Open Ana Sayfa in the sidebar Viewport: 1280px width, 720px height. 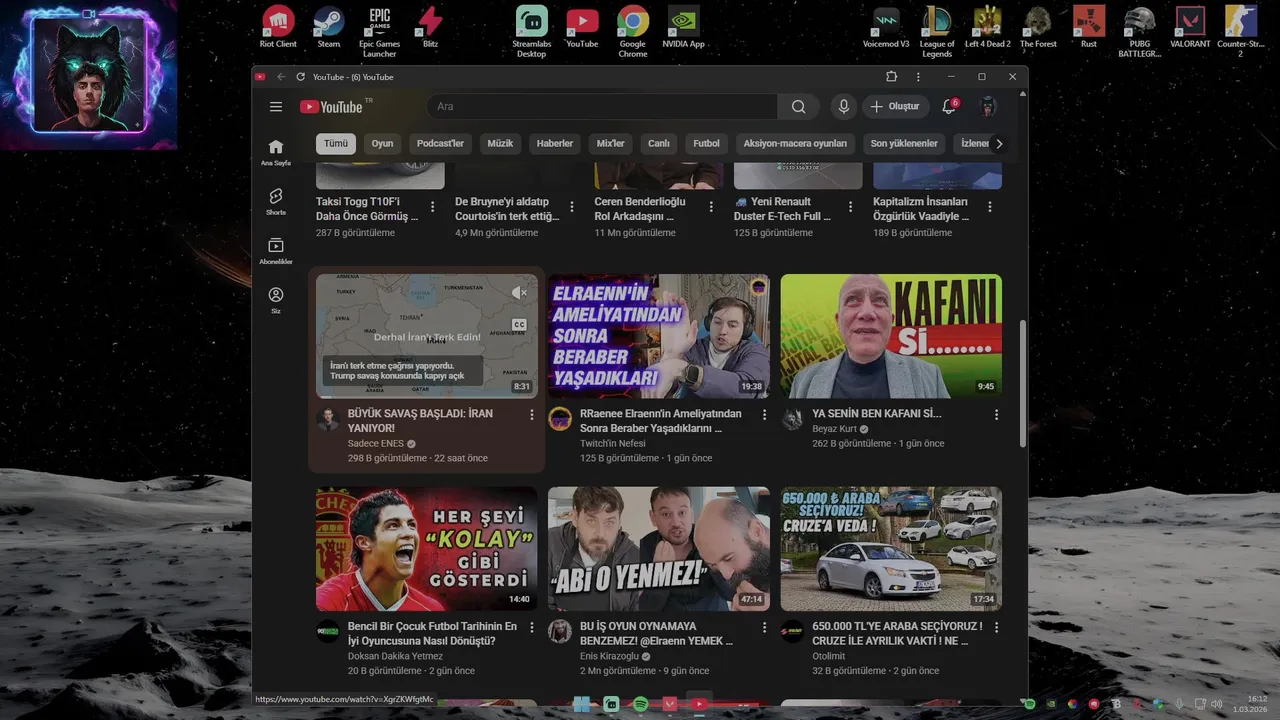coord(276,152)
